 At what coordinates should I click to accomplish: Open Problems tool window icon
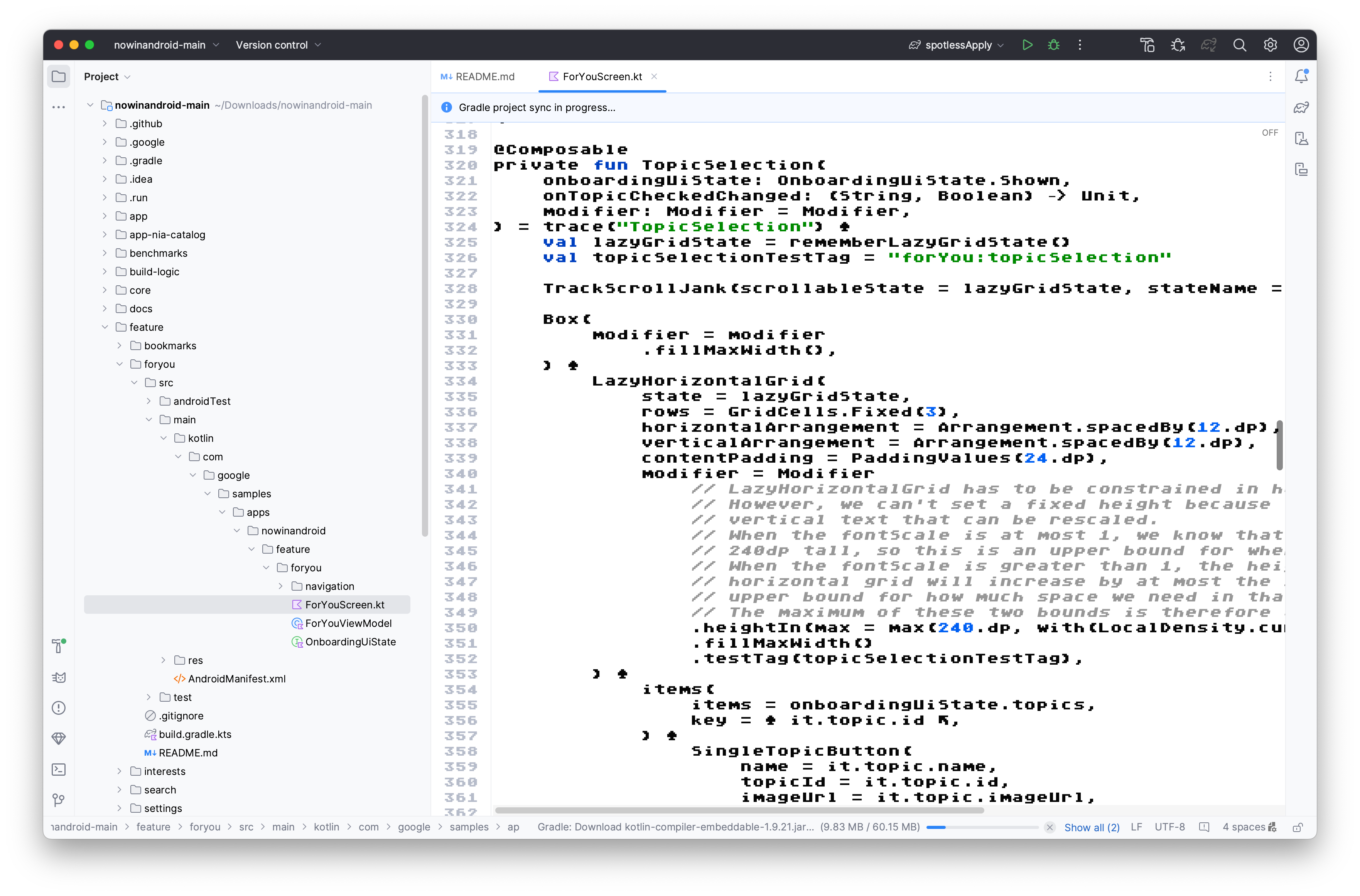tap(58, 708)
